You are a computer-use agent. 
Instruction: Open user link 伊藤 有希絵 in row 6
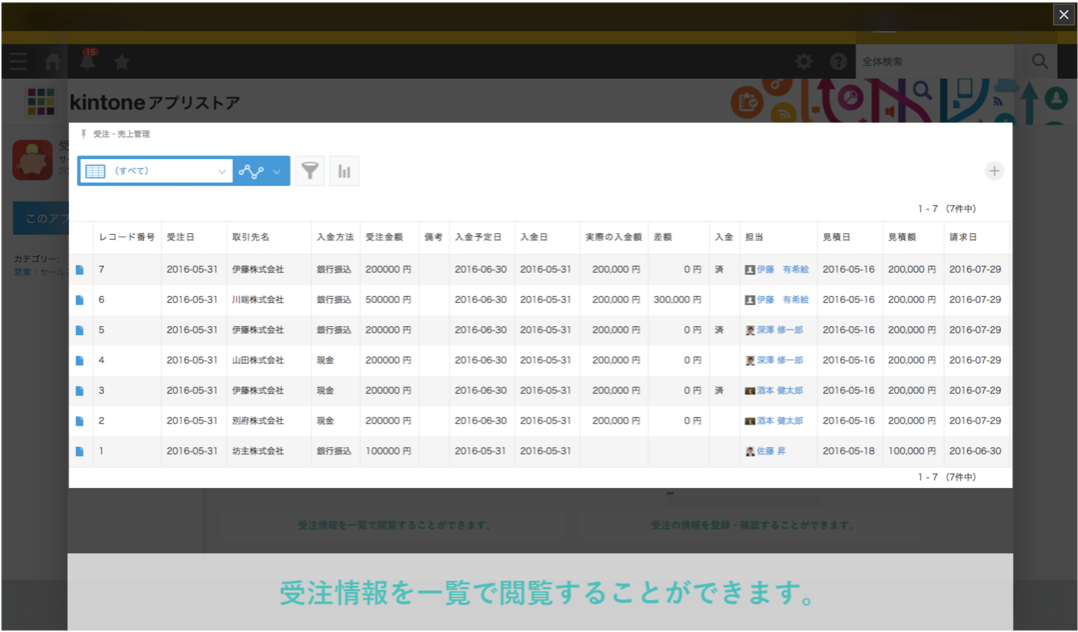782,300
